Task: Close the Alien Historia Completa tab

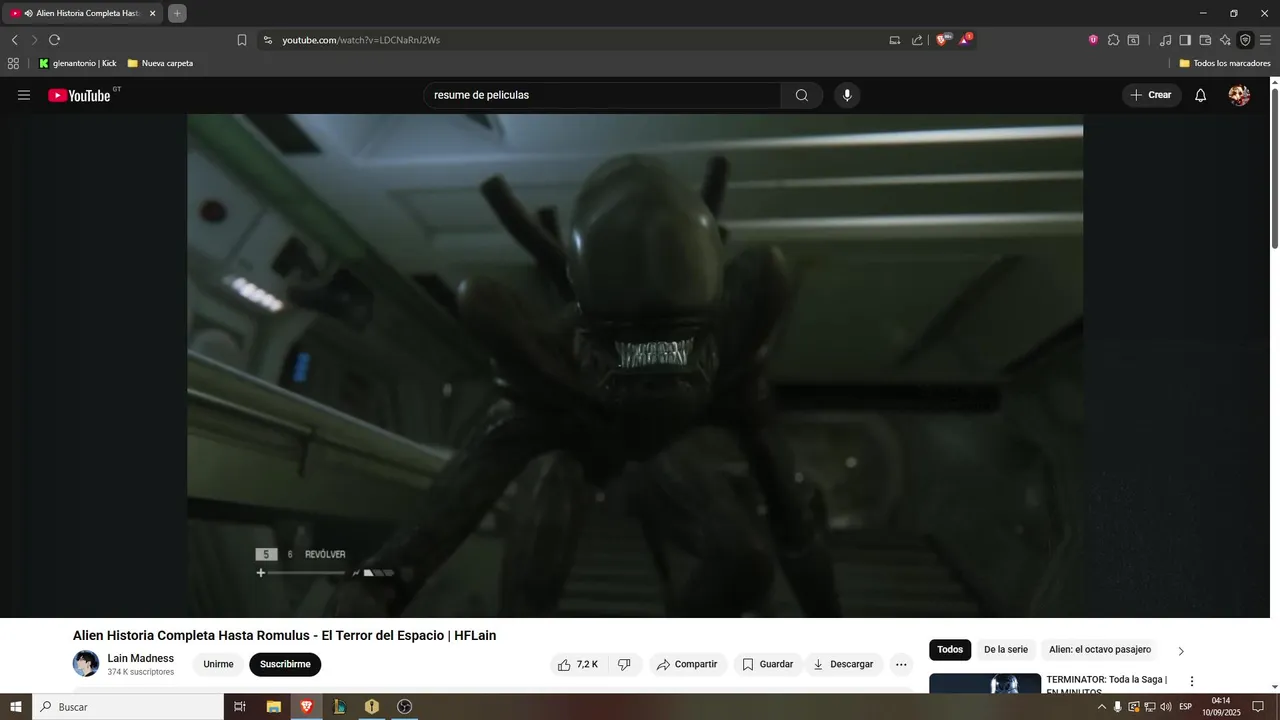Action: click(153, 13)
